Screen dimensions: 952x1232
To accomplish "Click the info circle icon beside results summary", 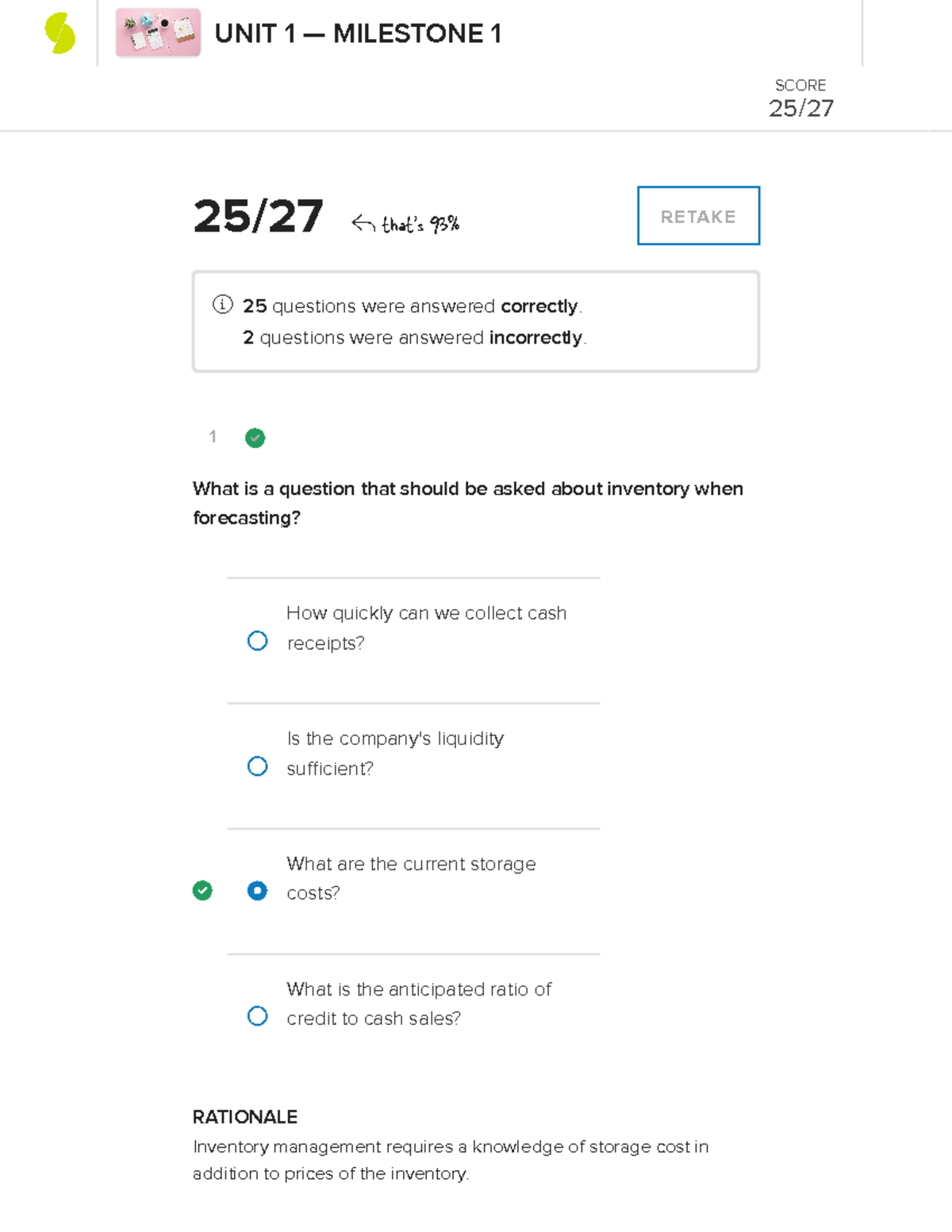I will click(223, 305).
